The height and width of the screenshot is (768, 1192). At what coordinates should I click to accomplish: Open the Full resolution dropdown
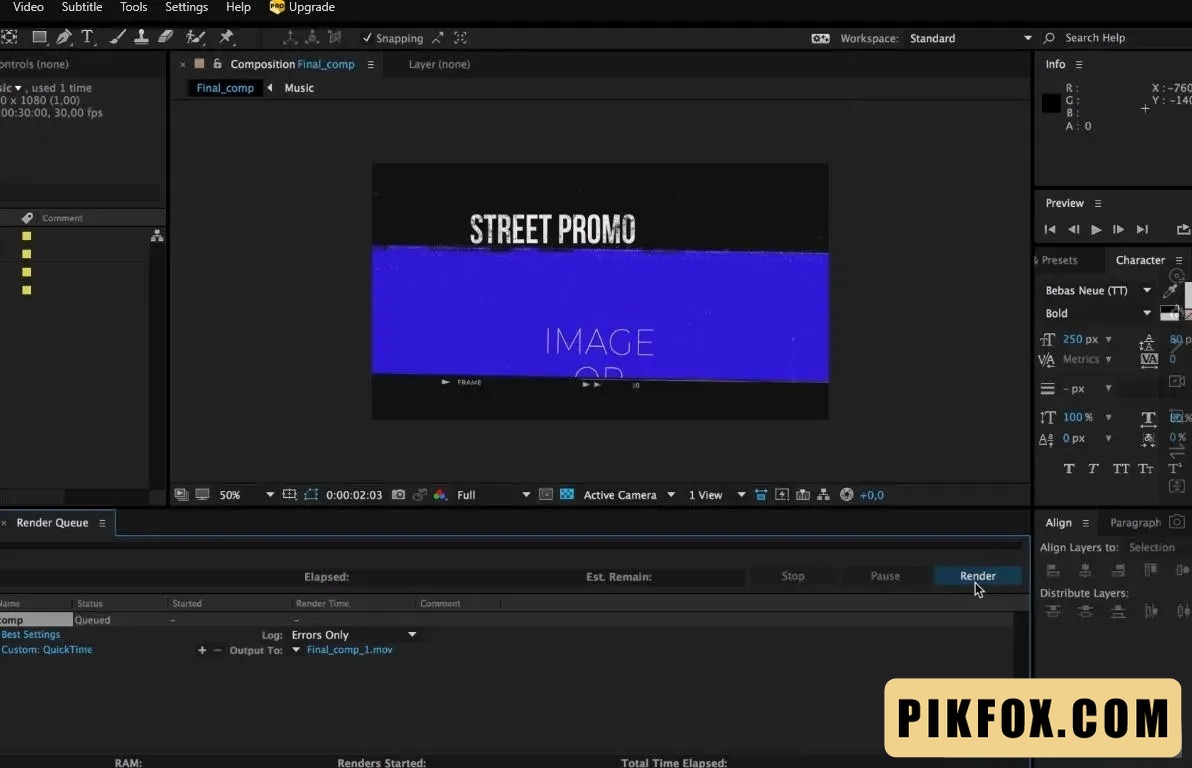(x=493, y=494)
